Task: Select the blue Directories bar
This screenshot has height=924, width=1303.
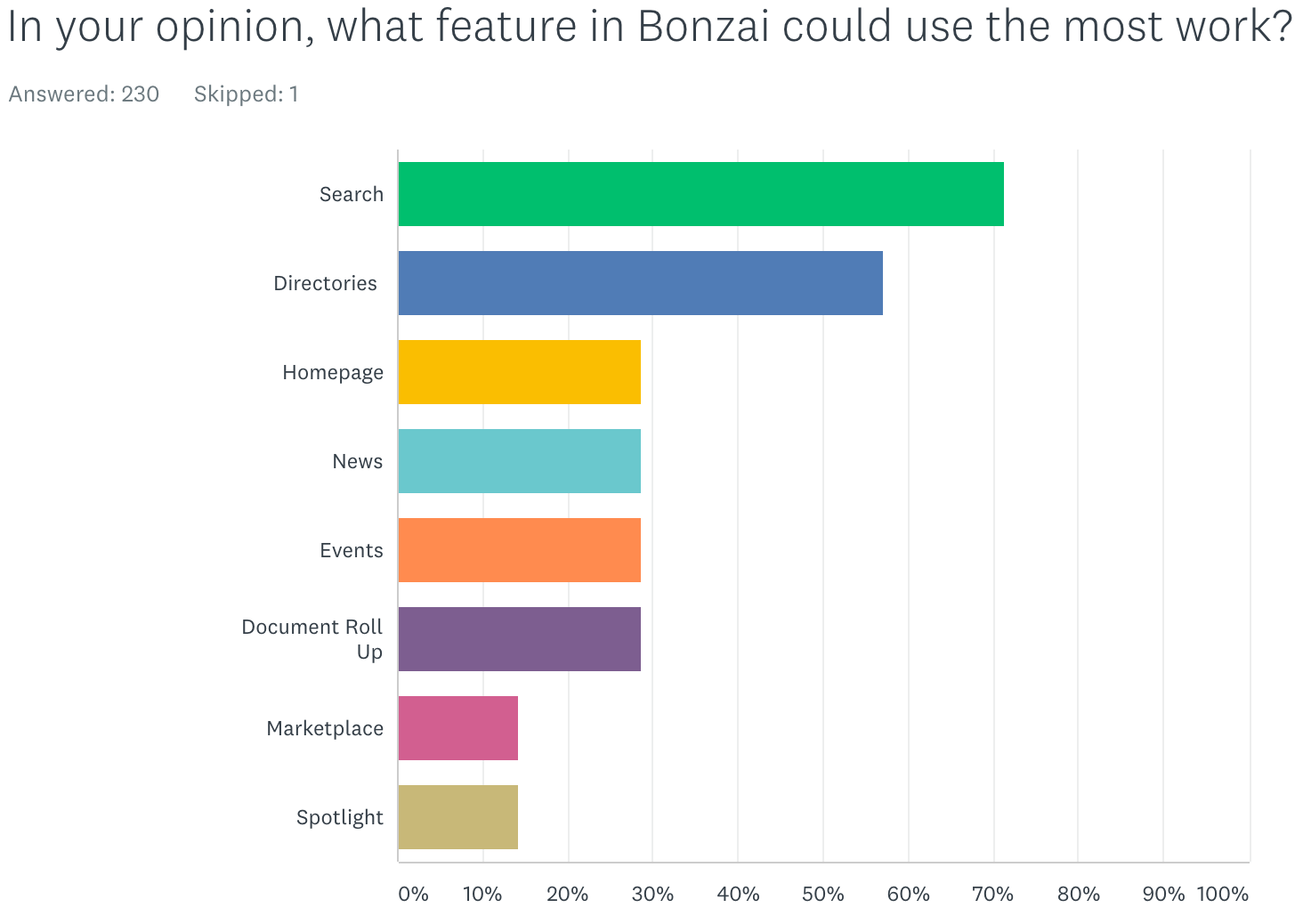Action: 641,283
